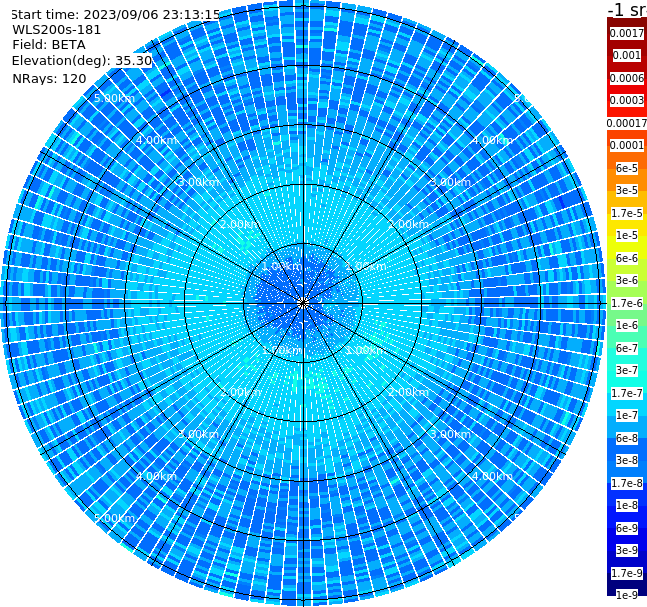Click the 1e-7 colorbar label
The width and height of the screenshot is (647, 607).
coord(627,415)
